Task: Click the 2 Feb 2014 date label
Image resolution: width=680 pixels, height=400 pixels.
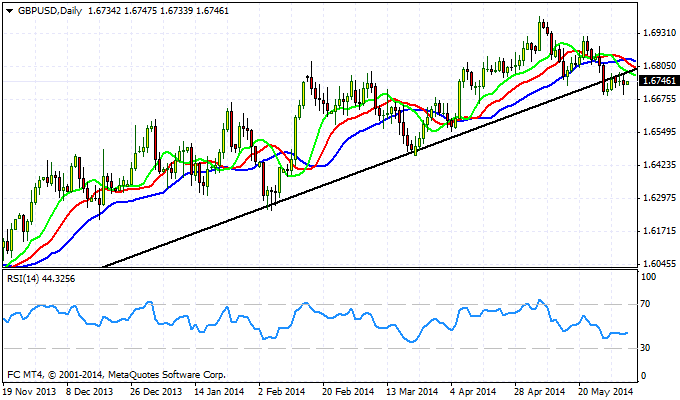Action: [x=282, y=391]
